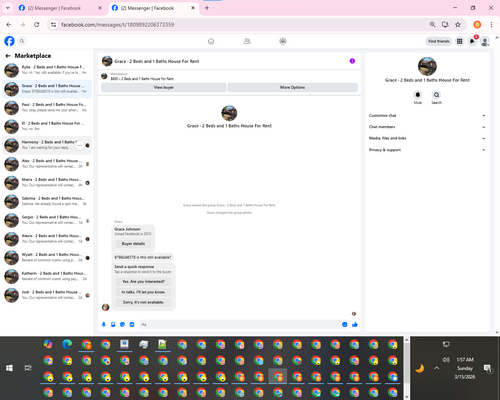
Task: Open the account profile menu icon
Action: pos(485,41)
